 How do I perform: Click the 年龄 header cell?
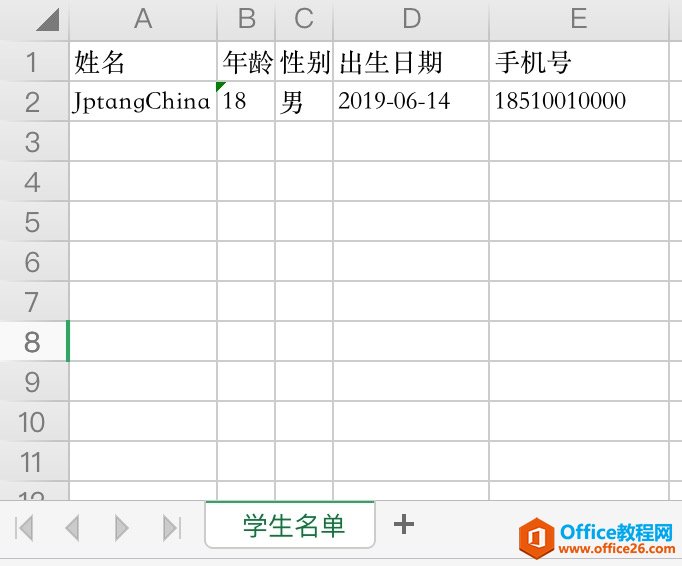(246, 61)
